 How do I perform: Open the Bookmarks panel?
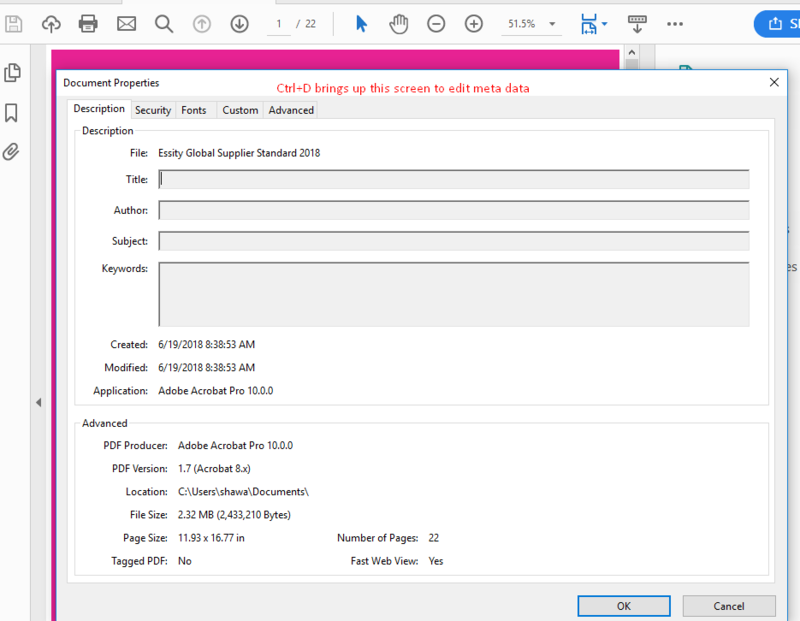tap(13, 113)
